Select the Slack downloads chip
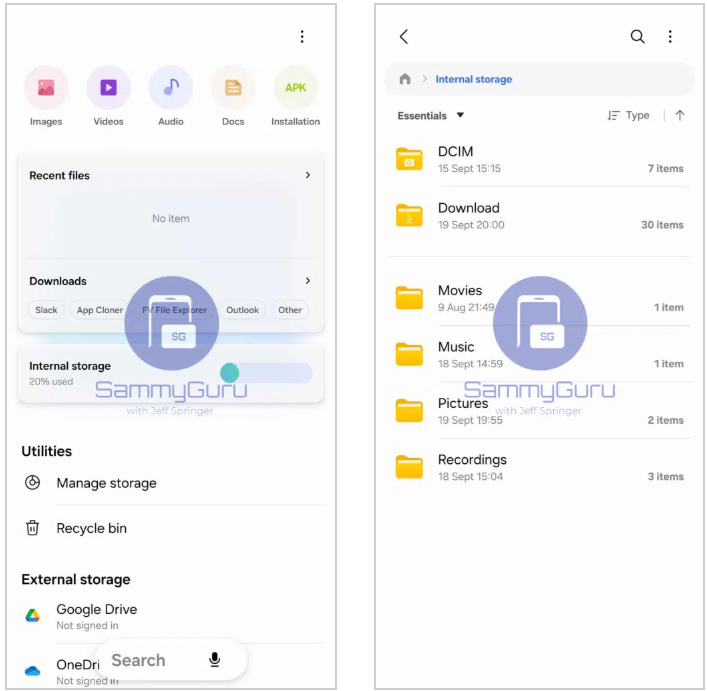707x691 pixels. click(46, 310)
